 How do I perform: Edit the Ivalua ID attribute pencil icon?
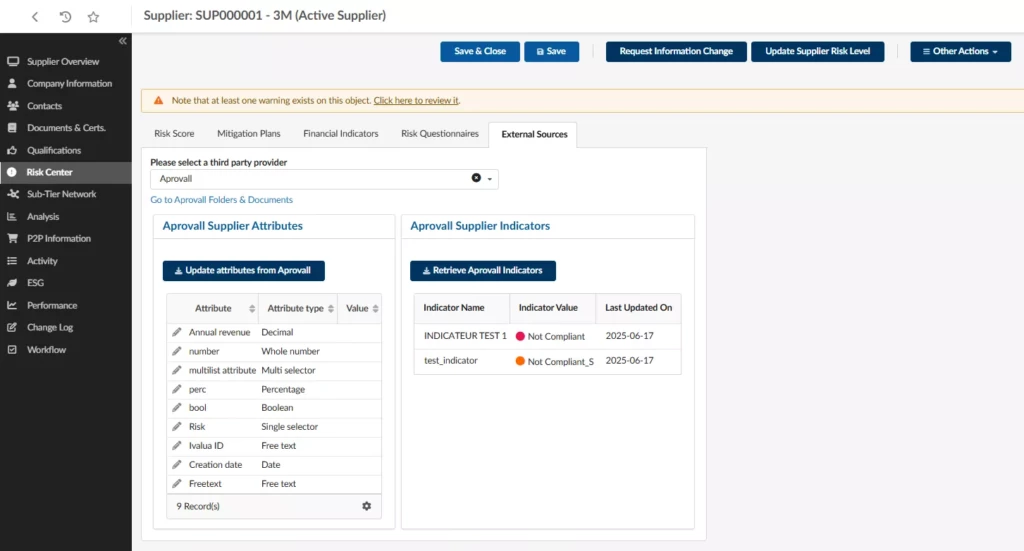tap(177, 446)
